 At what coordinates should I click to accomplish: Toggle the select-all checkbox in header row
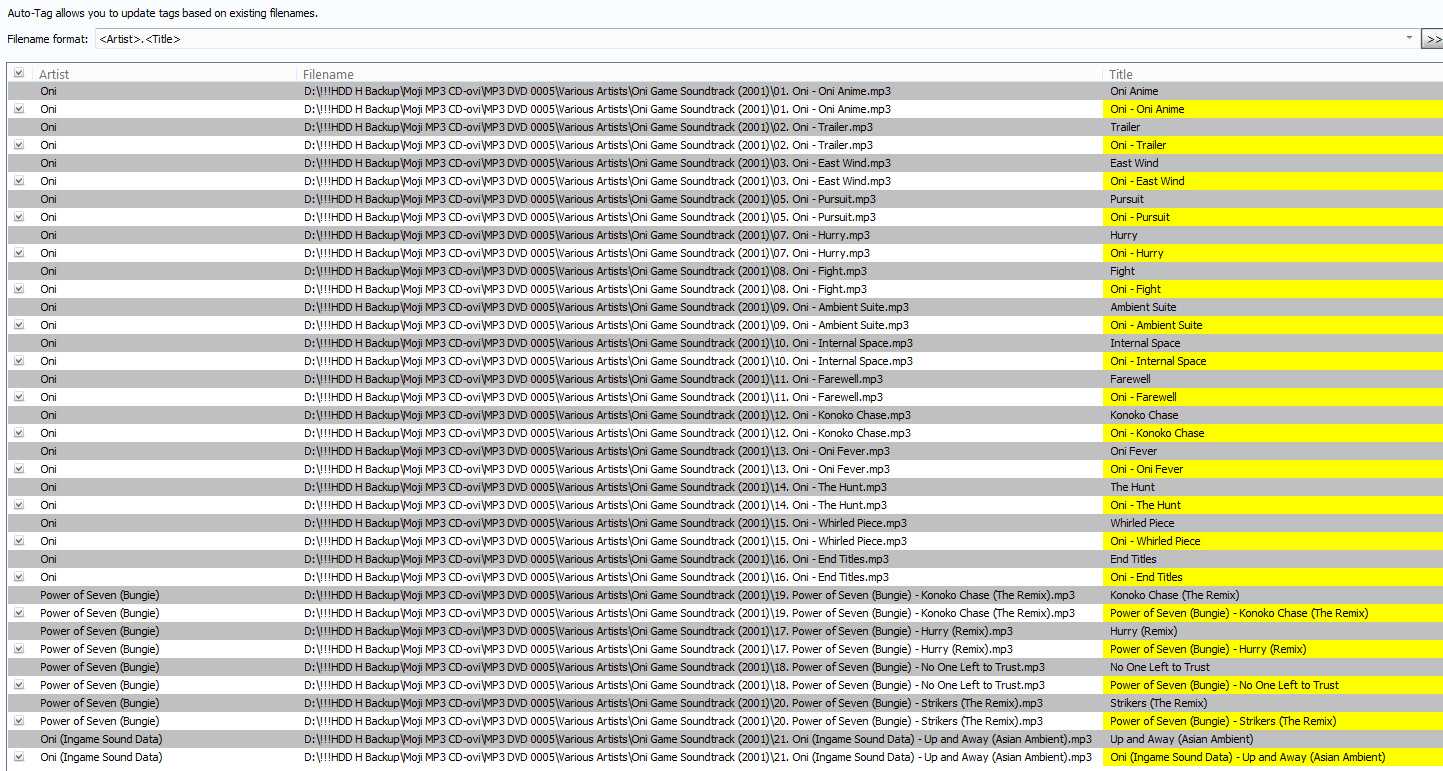tap(19, 73)
